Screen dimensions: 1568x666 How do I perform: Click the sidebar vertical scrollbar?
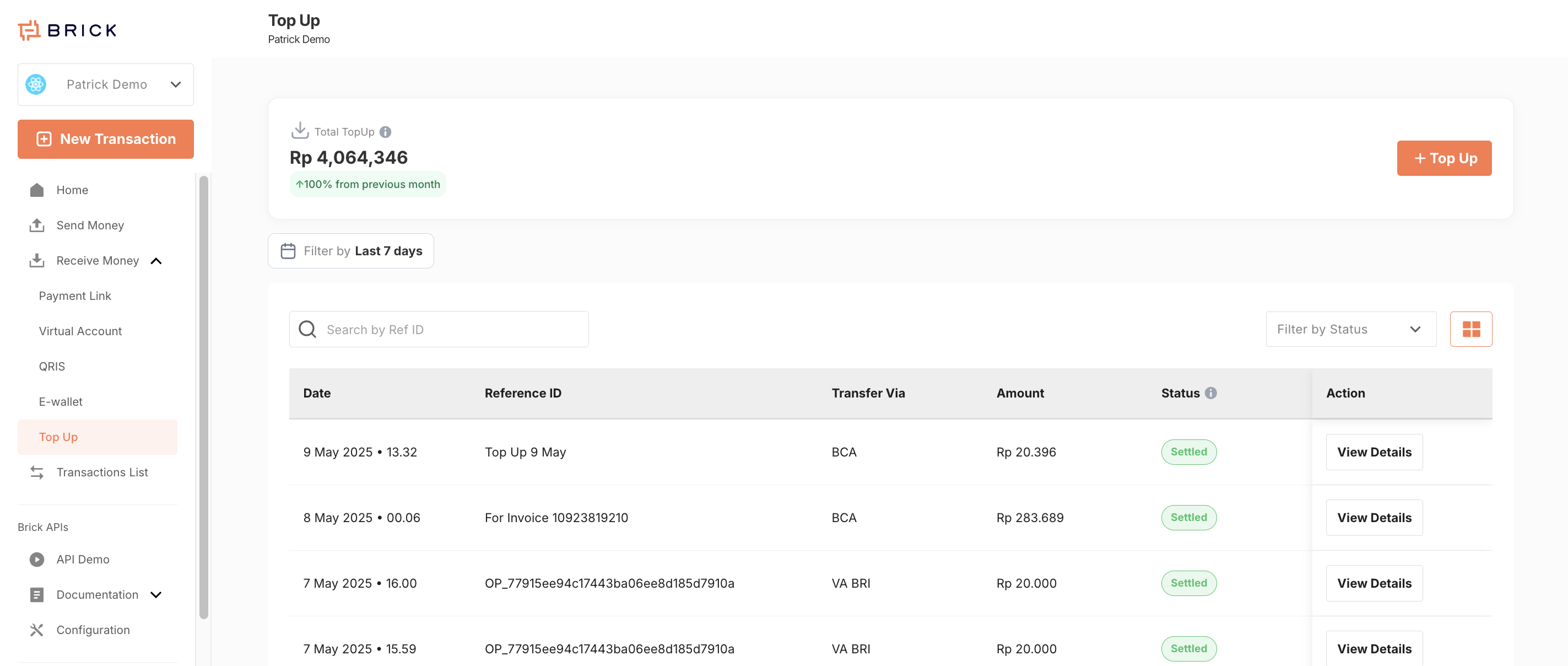point(203,396)
